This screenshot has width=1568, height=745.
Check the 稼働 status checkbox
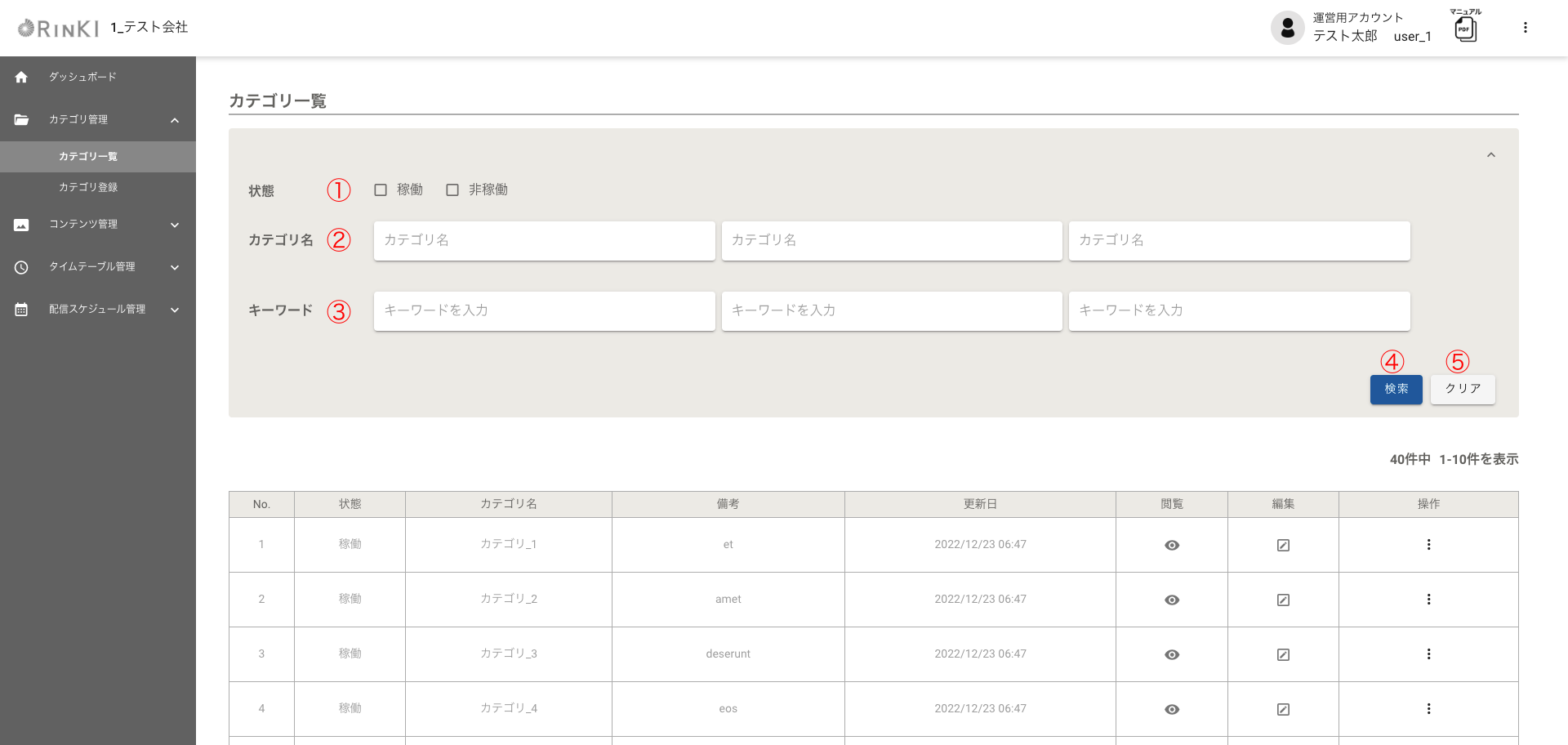point(381,190)
